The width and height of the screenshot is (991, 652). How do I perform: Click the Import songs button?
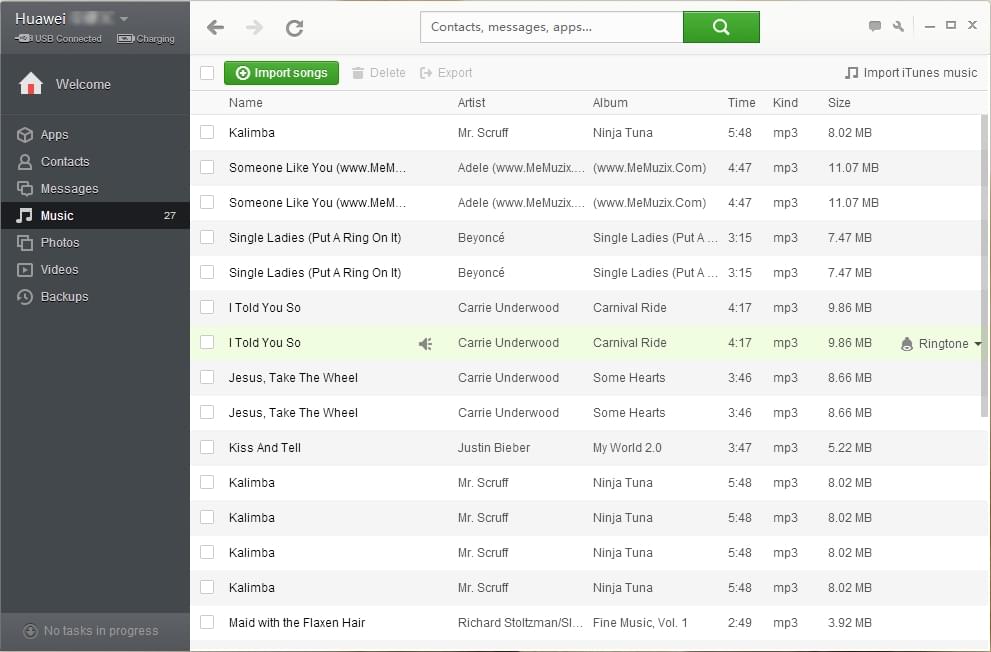tap(281, 73)
